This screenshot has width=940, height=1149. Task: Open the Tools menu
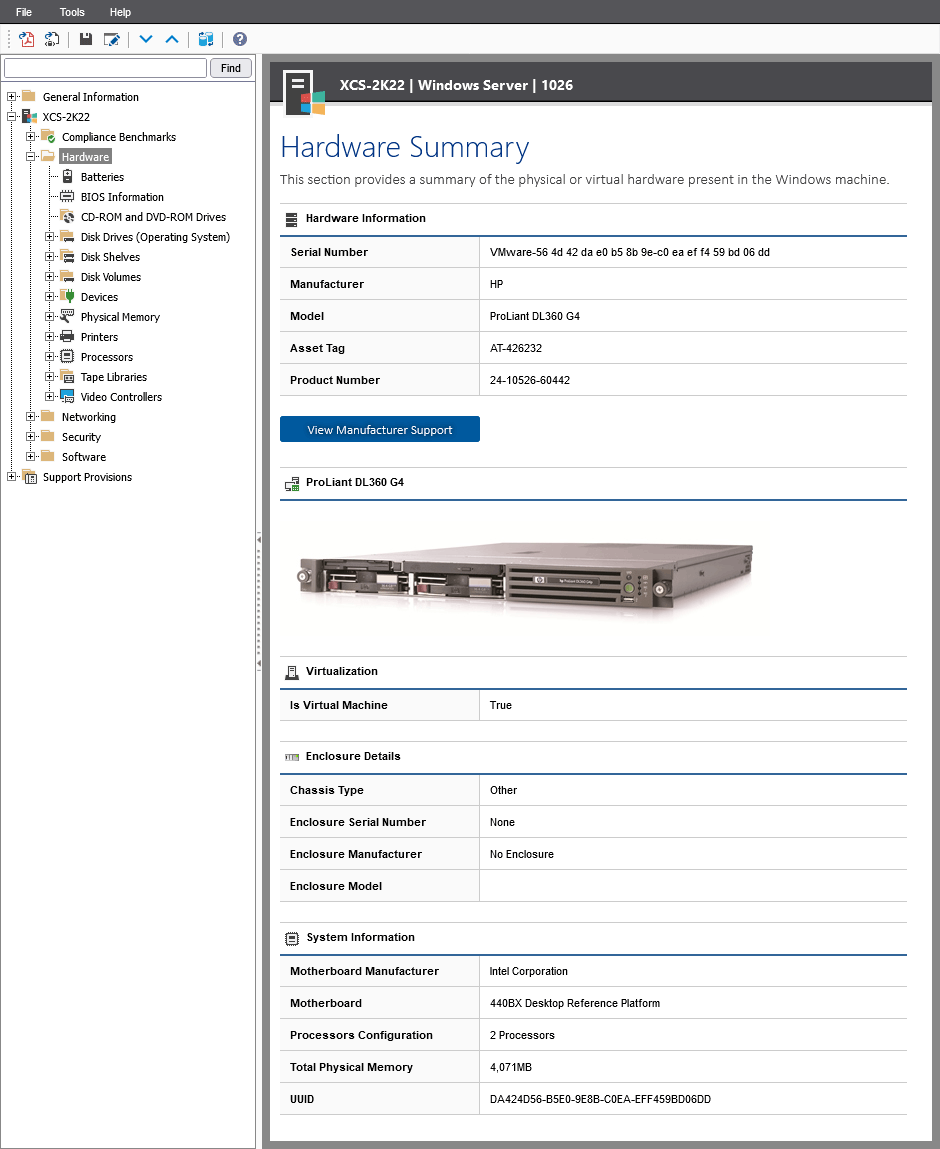(x=72, y=12)
